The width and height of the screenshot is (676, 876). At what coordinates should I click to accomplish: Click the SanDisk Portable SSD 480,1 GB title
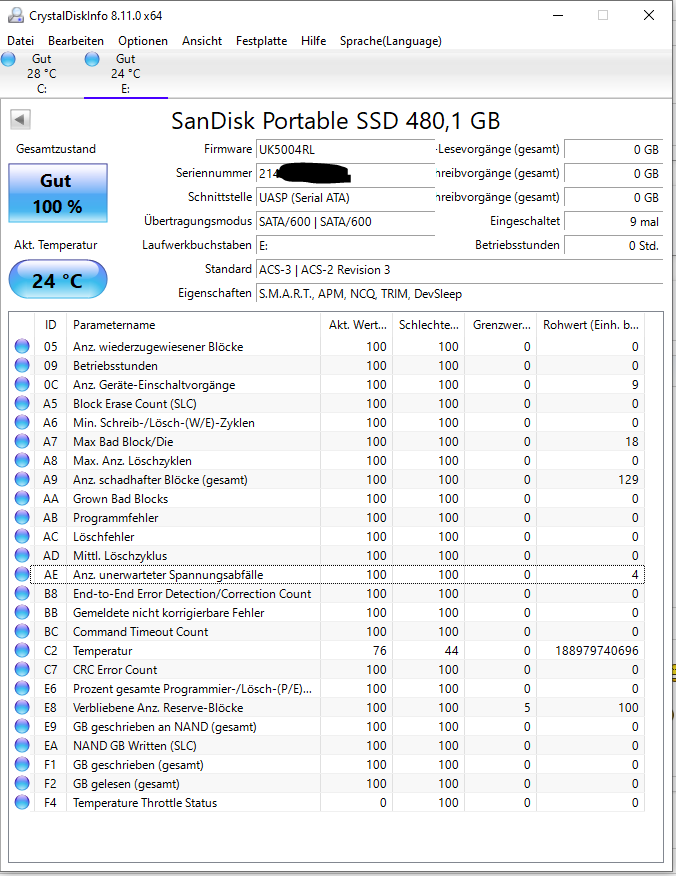pyautogui.click(x=335, y=121)
